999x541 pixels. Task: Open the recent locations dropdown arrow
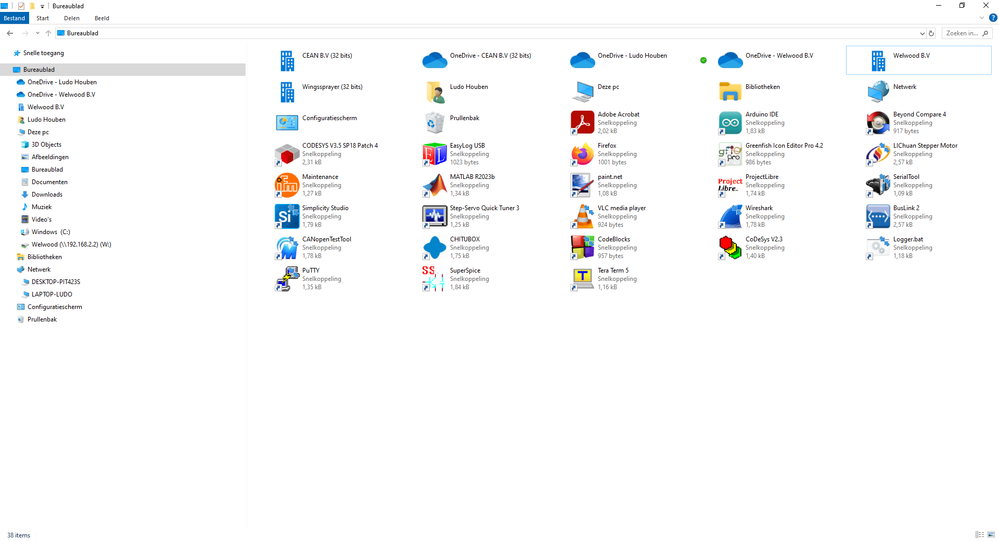pos(37,33)
